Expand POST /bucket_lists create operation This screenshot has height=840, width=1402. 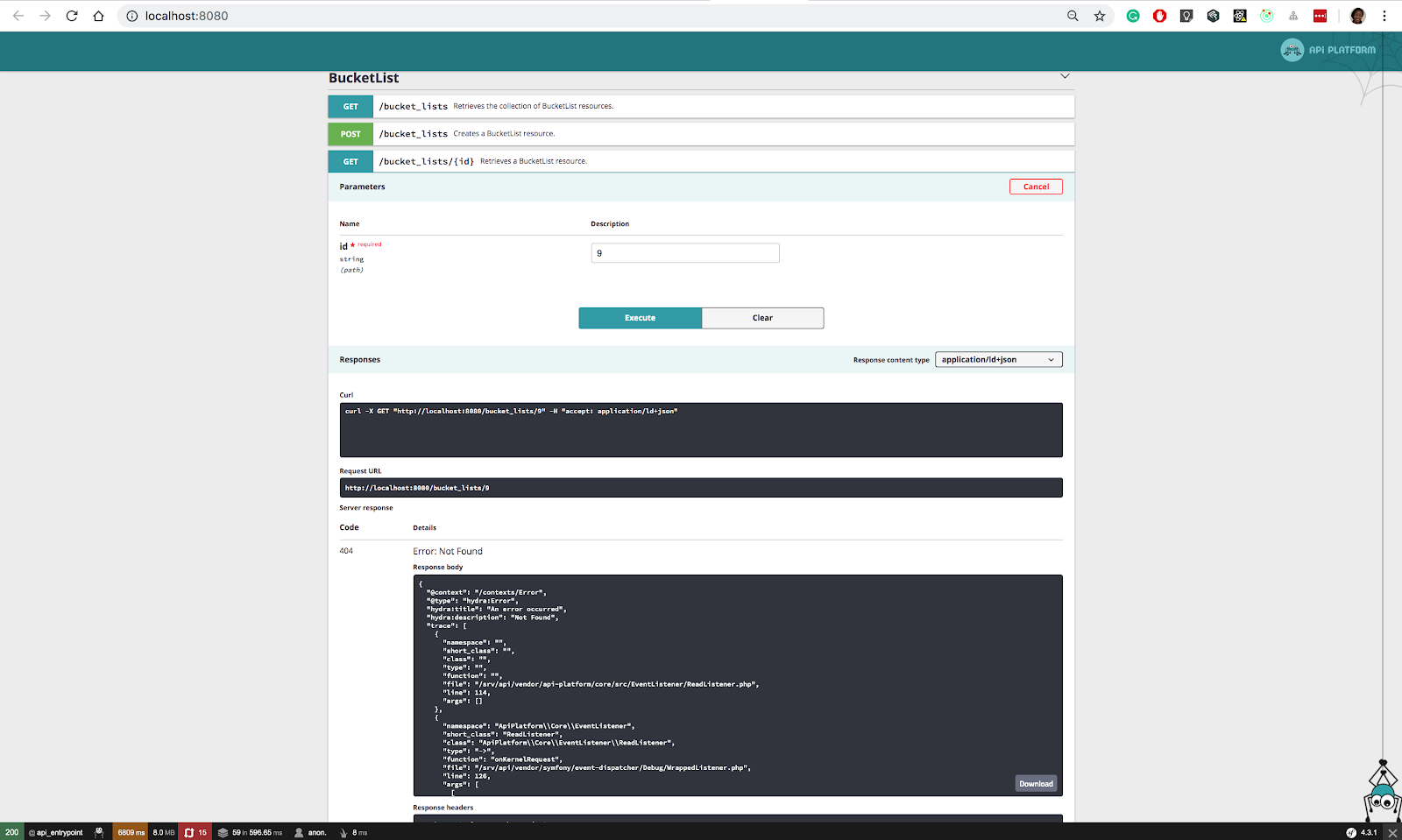(x=701, y=134)
